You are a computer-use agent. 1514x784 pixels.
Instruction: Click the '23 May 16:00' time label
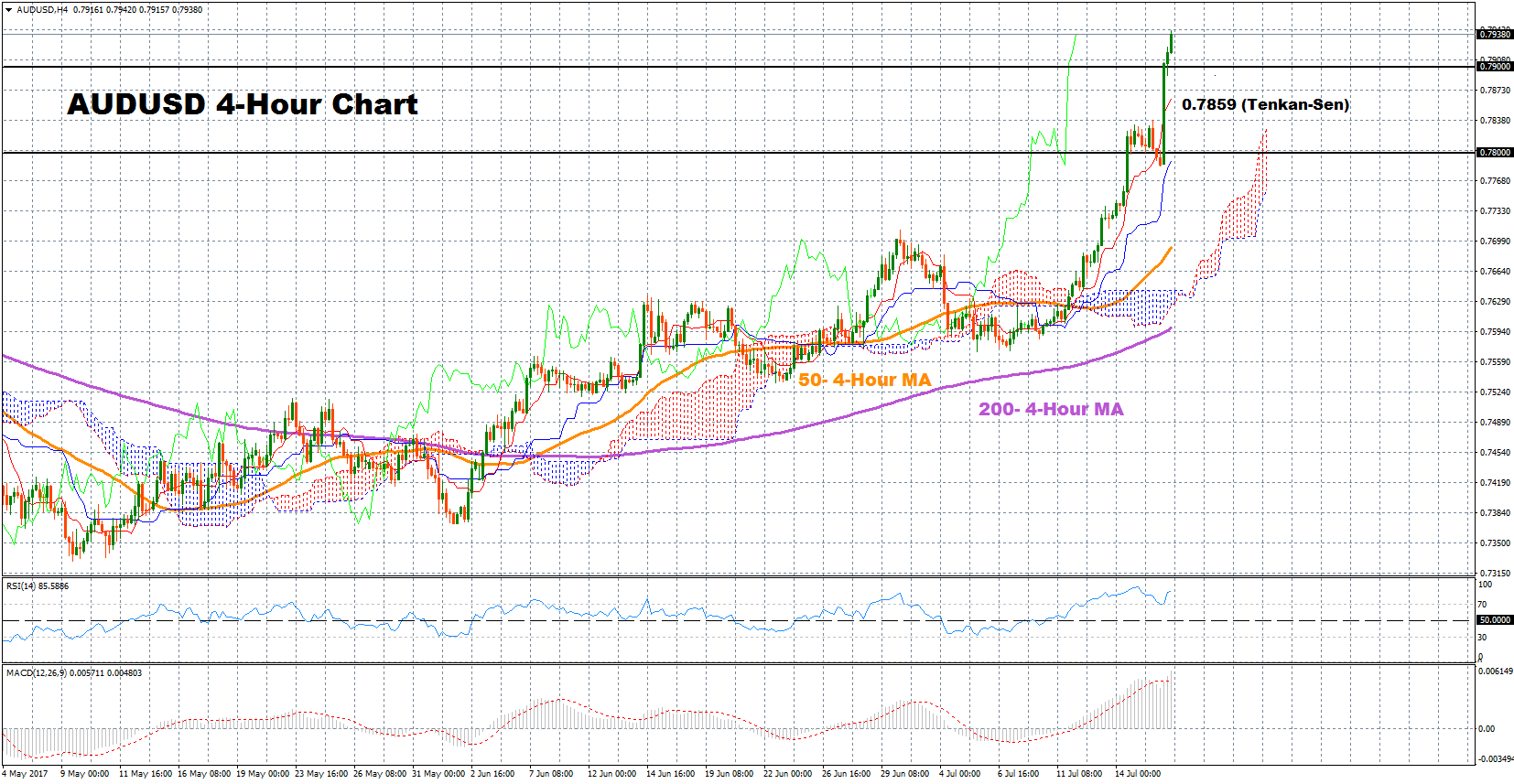(321, 774)
